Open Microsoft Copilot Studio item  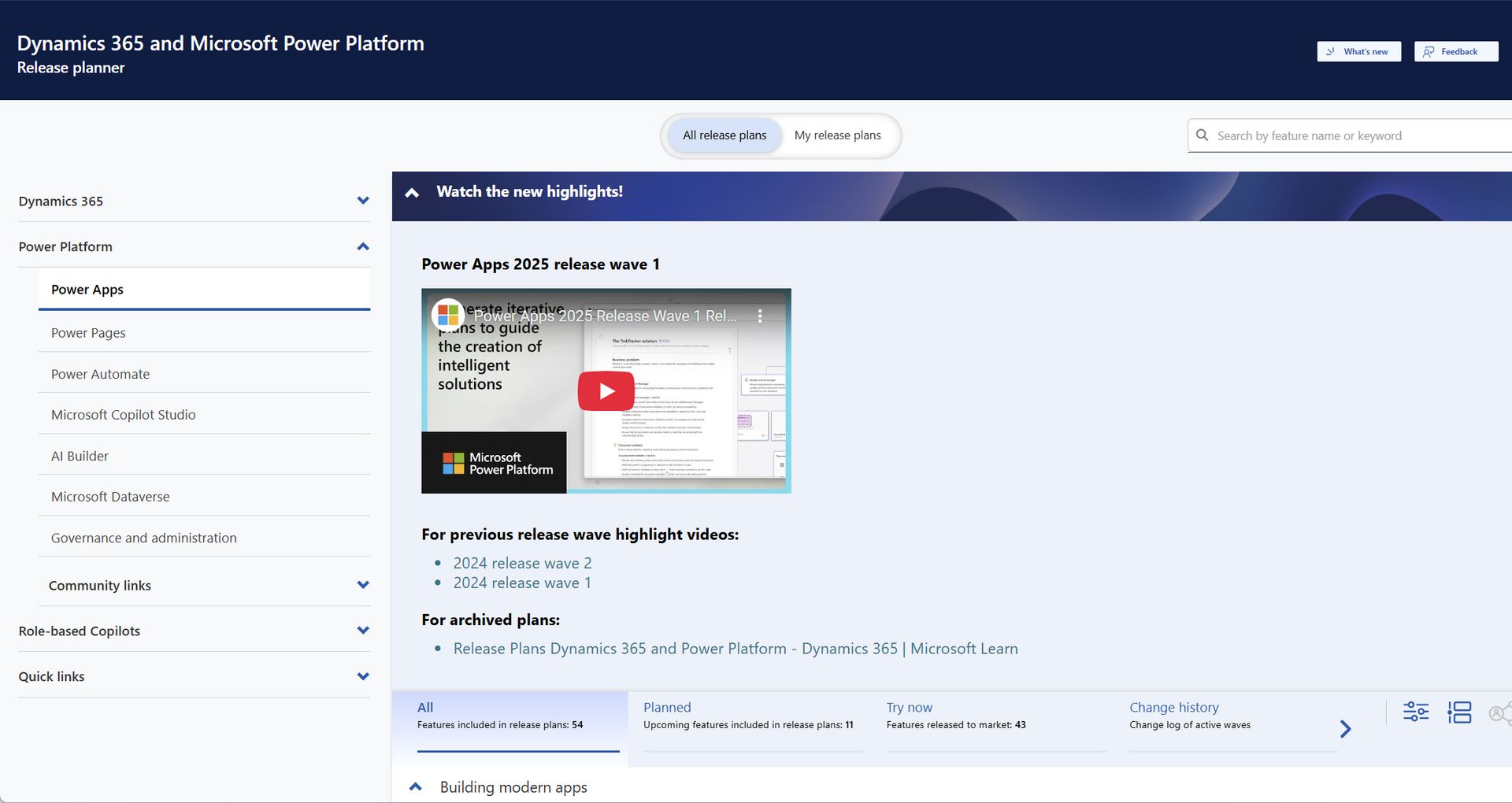click(204, 415)
